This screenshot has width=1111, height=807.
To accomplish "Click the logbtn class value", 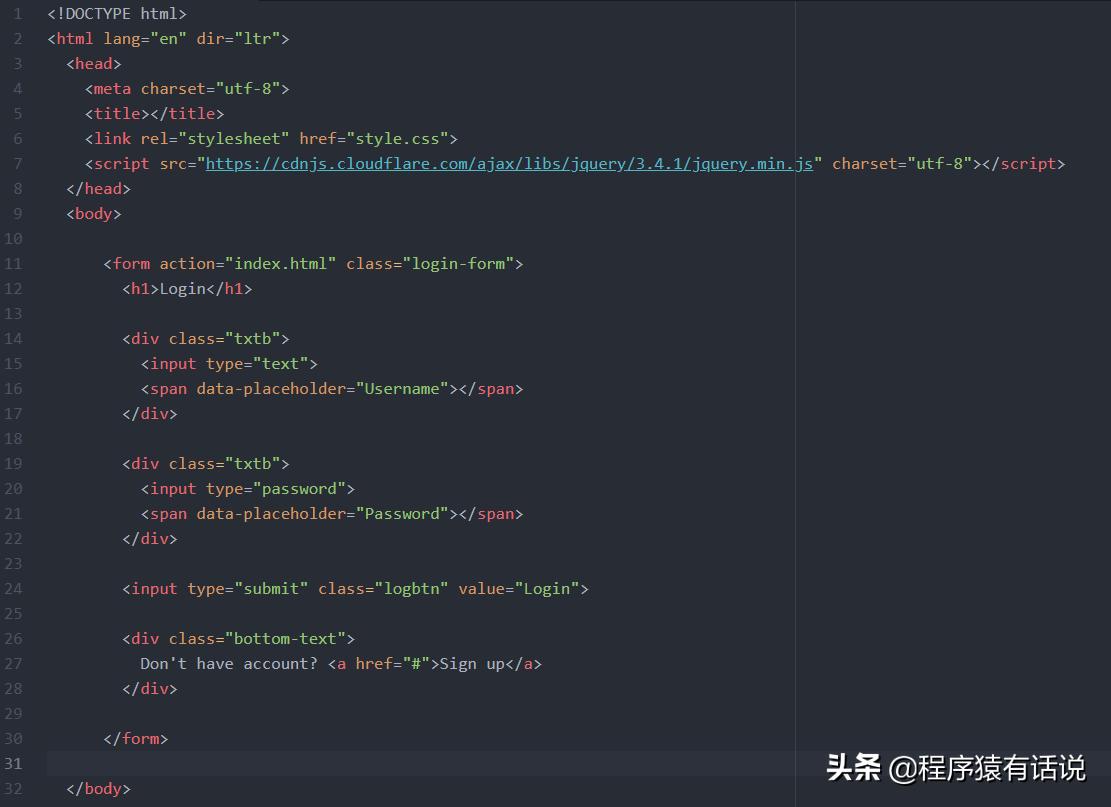I will coord(418,588).
